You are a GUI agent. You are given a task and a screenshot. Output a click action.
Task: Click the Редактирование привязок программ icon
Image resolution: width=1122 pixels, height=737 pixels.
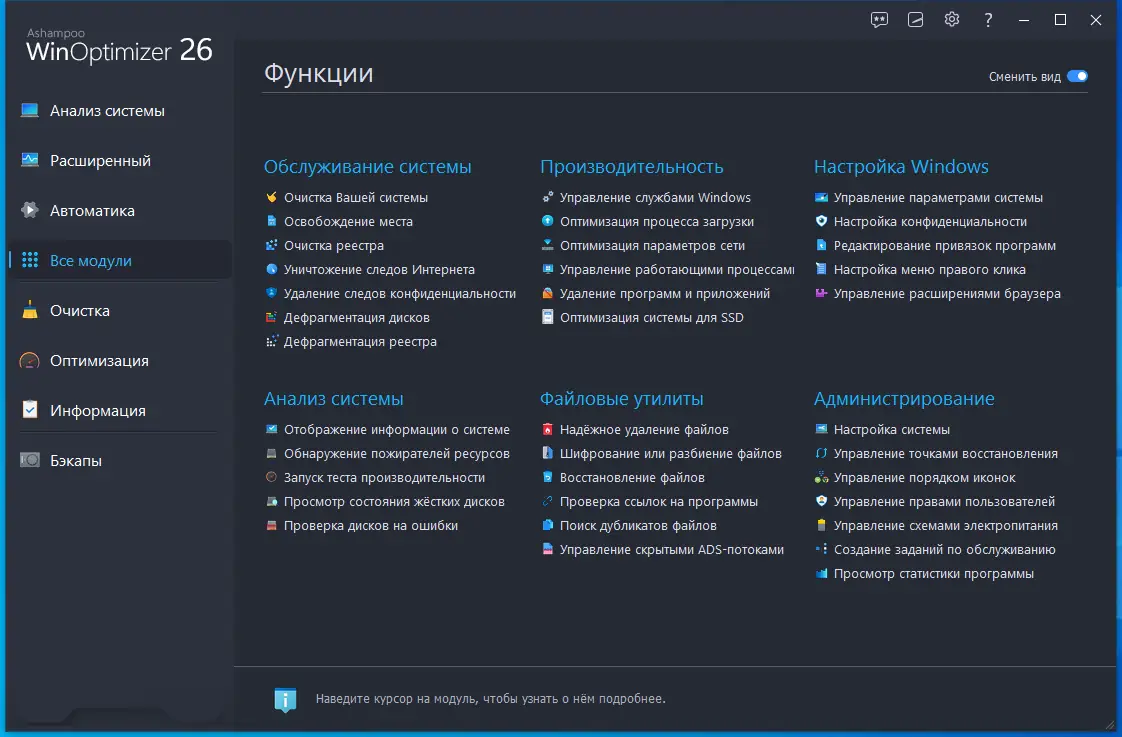pos(821,245)
